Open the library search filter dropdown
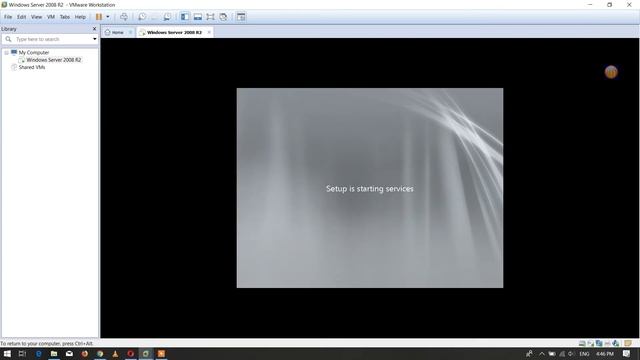The width and height of the screenshot is (640, 360). [95, 39]
